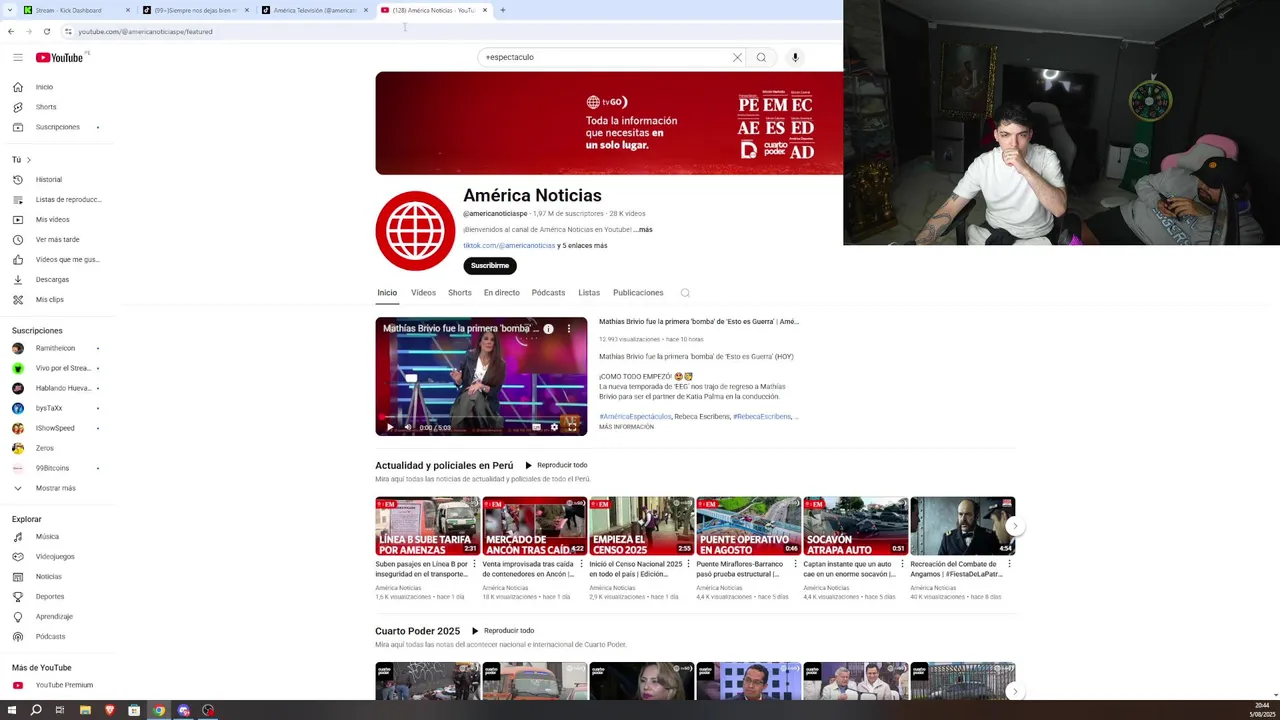Switch to the Videos channel tab
The height and width of the screenshot is (720, 1280).
click(x=423, y=293)
